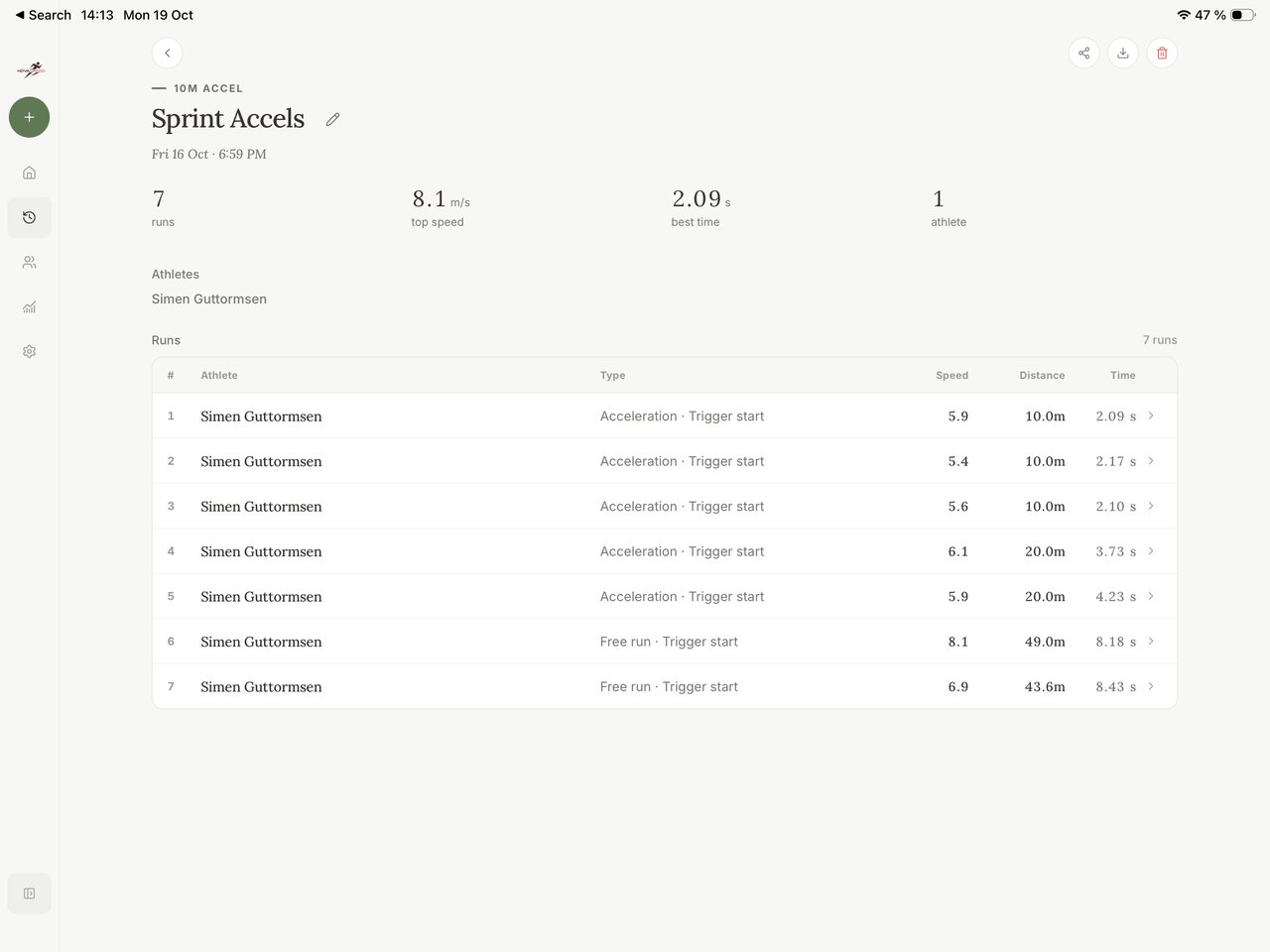The height and width of the screenshot is (952, 1270).
Task: Expand run 5 with the 4.23 s chevron
Action: click(x=1151, y=596)
